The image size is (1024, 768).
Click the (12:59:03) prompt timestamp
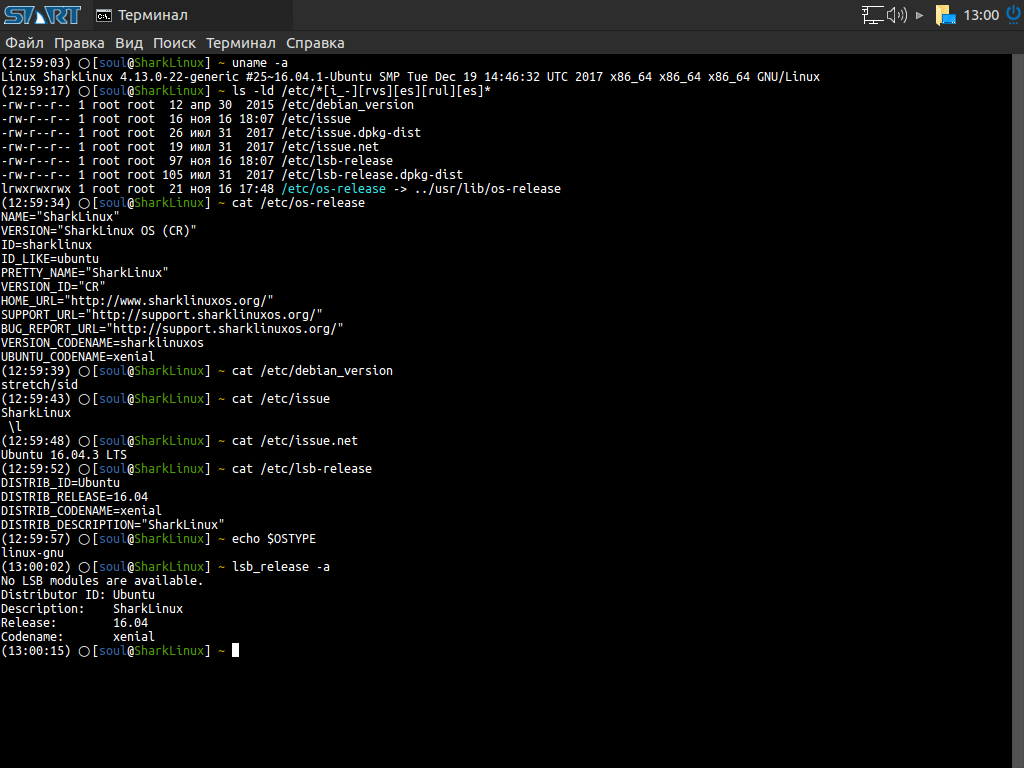(36, 63)
